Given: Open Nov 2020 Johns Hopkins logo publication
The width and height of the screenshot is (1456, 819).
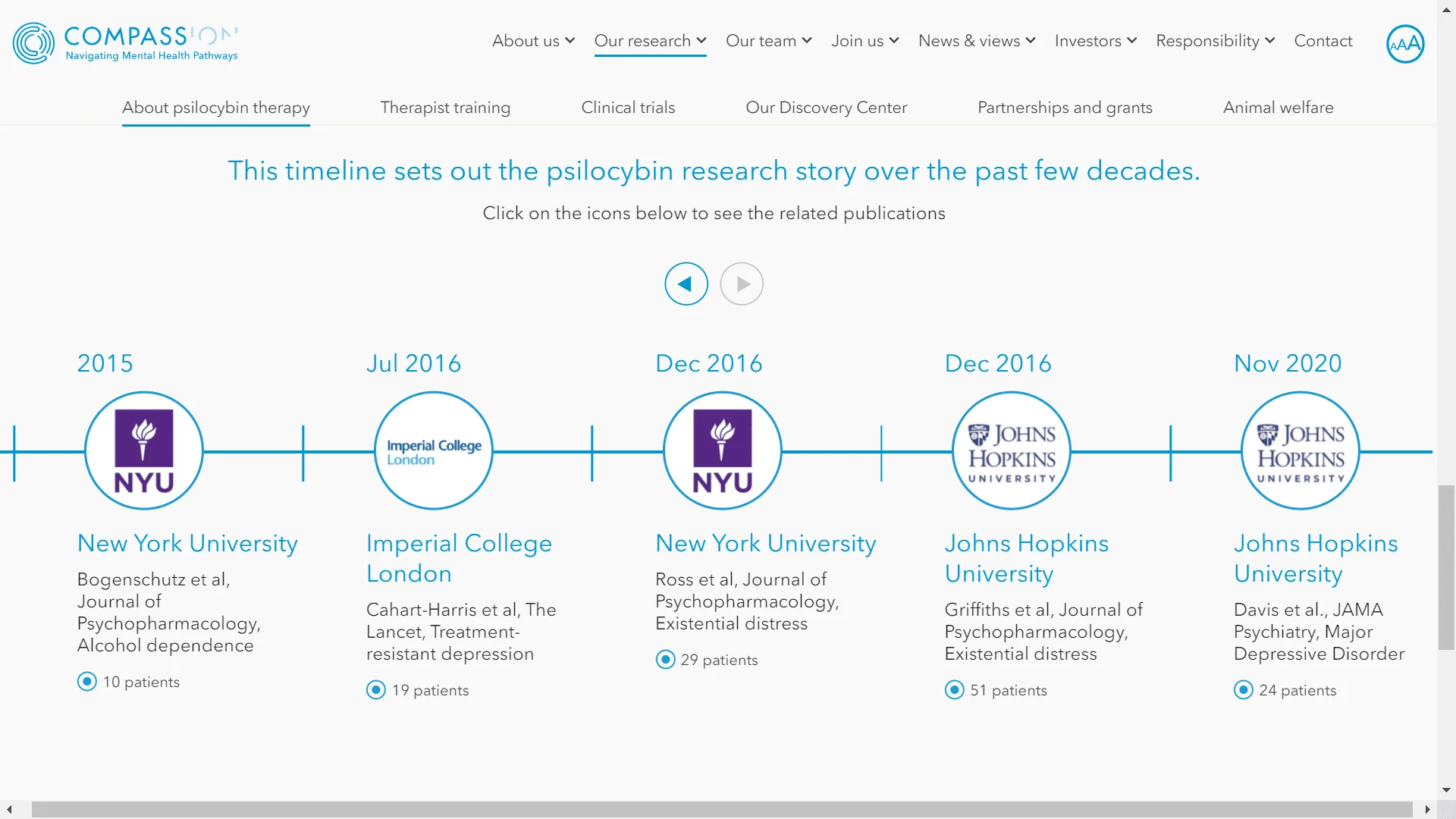Looking at the screenshot, I should pos(1301,450).
